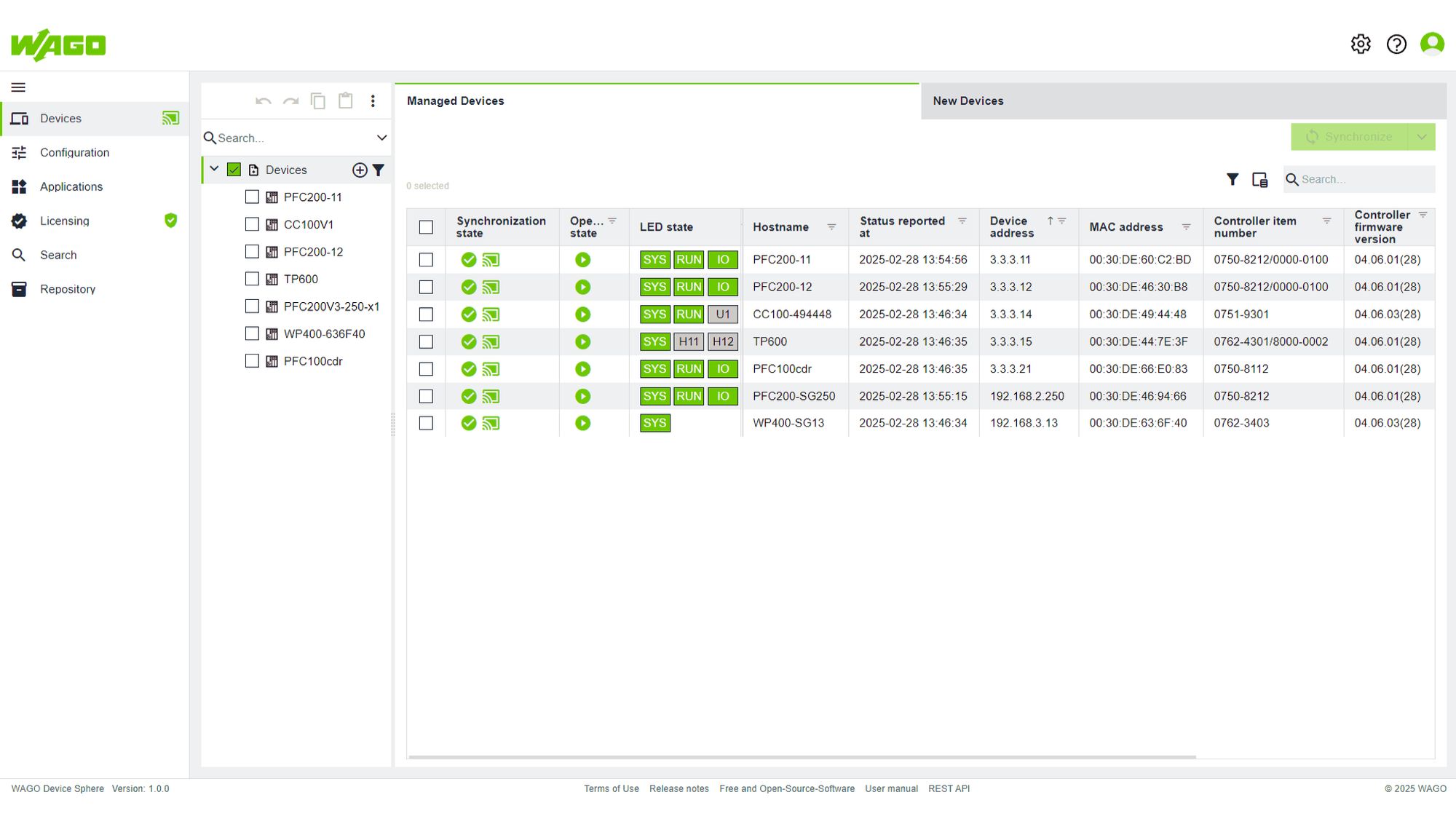Click the add device plus icon
The height and width of the screenshot is (819, 1456).
(x=360, y=170)
